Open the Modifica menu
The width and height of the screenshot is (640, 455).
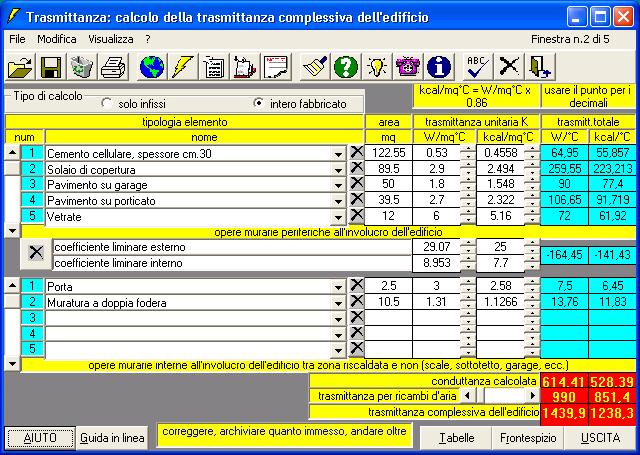[x=56, y=38]
